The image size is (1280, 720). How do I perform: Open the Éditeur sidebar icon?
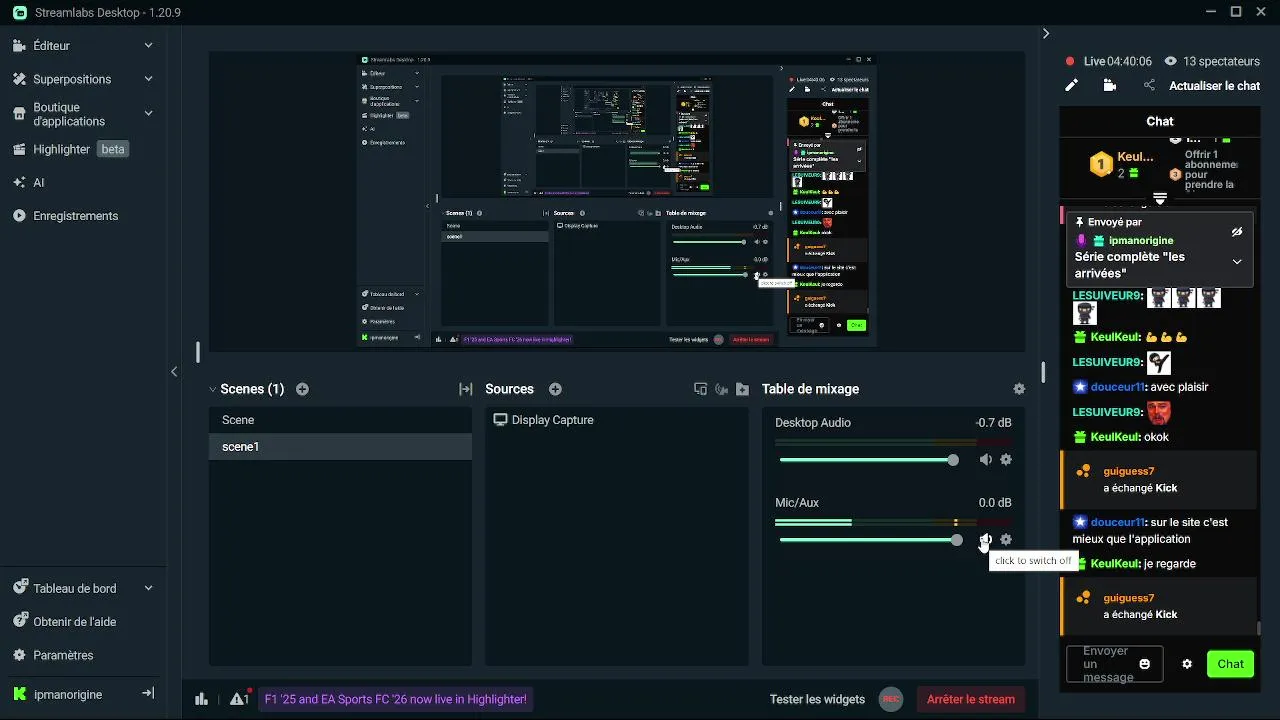pos(19,46)
